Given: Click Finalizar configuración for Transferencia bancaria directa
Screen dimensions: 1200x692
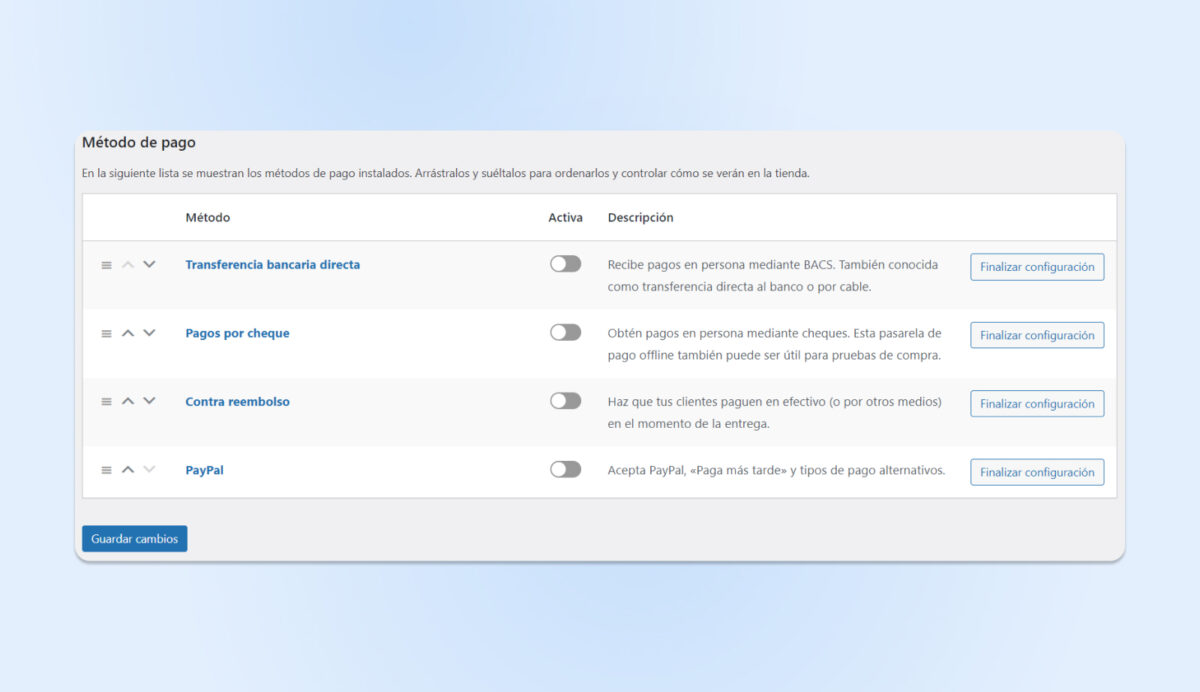Looking at the screenshot, I should click(x=1036, y=266).
